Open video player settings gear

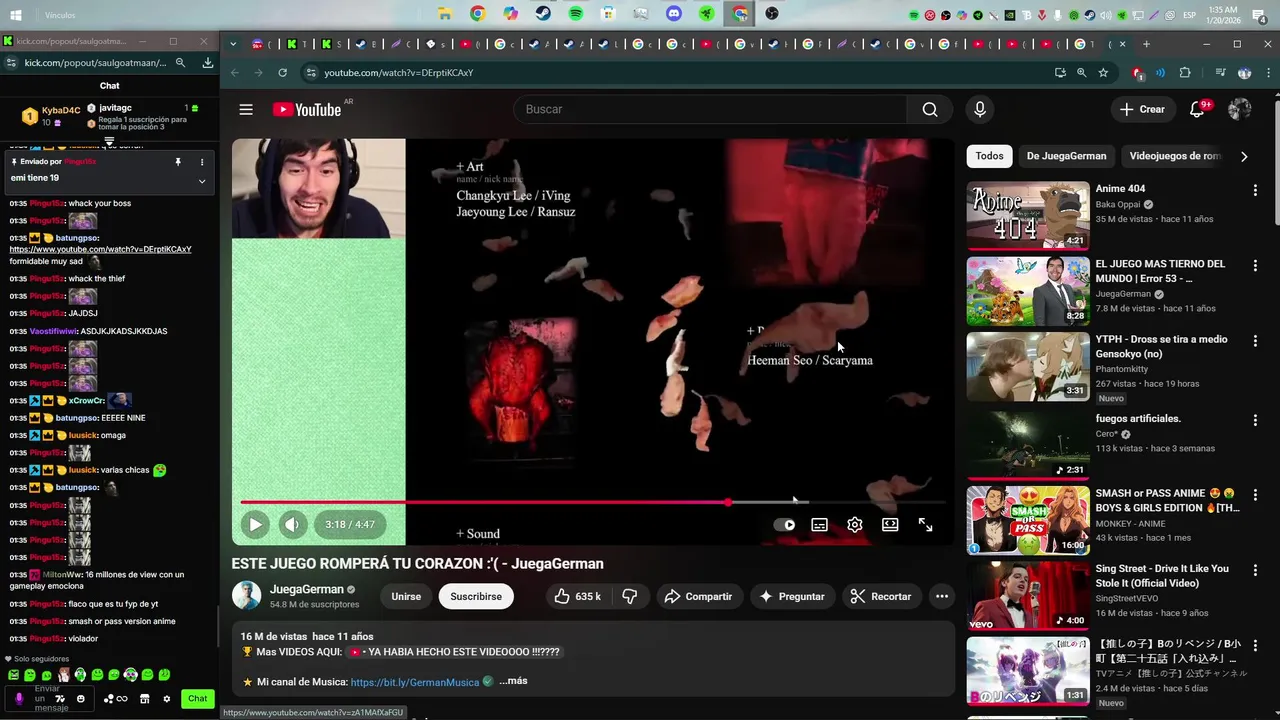coord(855,525)
